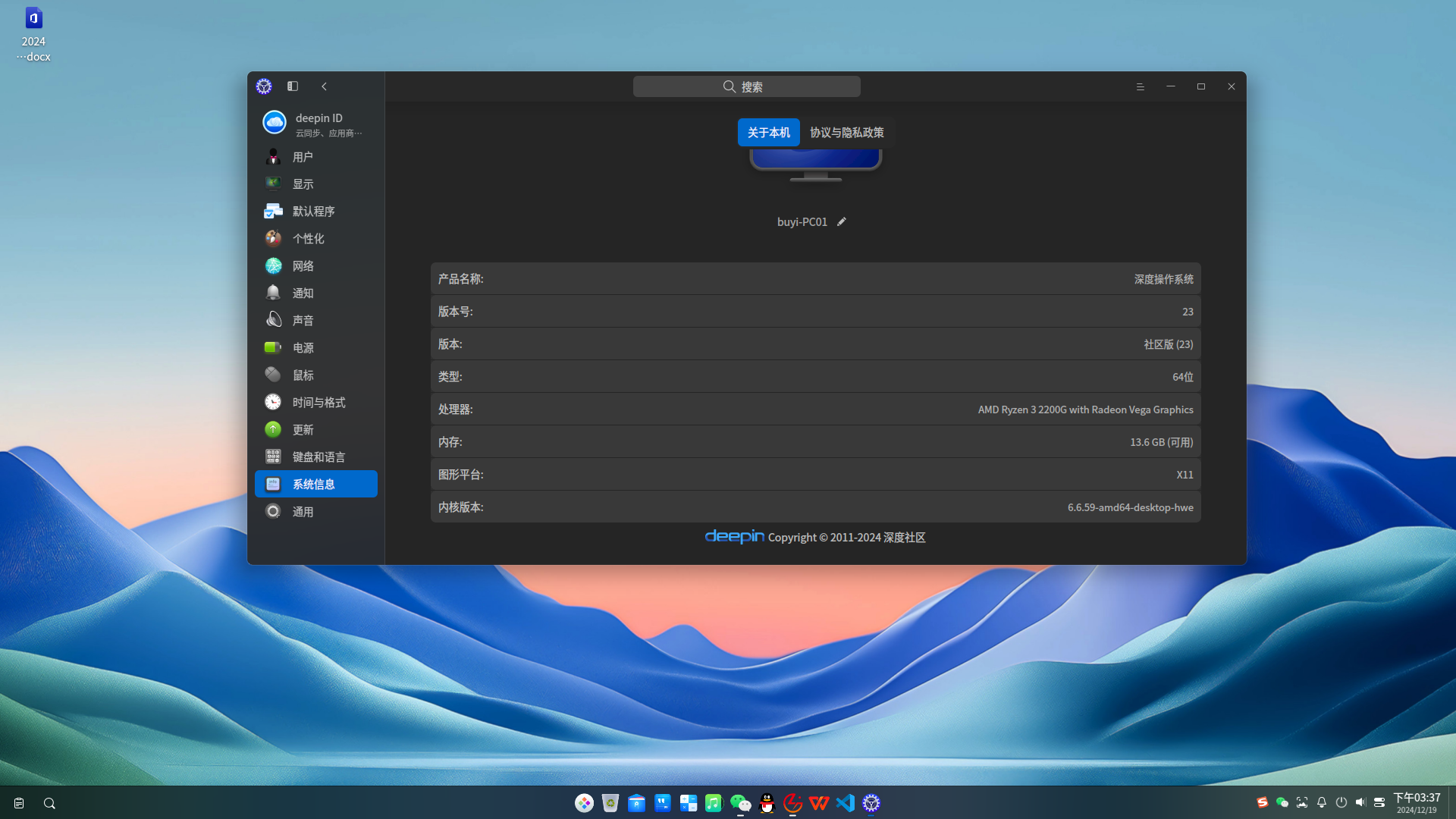Open the notification bell in the tray
Image resolution: width=1456 pixels, height=819 pixels.
click(1322, 802)
